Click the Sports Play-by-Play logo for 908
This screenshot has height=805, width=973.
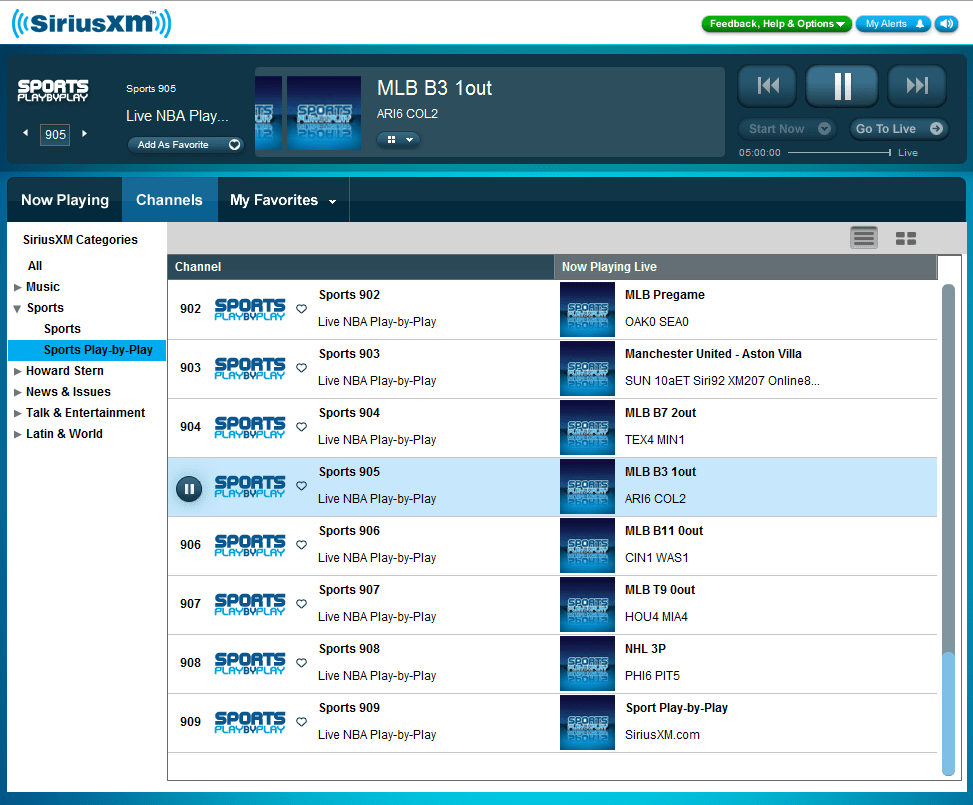pos(250,663)
